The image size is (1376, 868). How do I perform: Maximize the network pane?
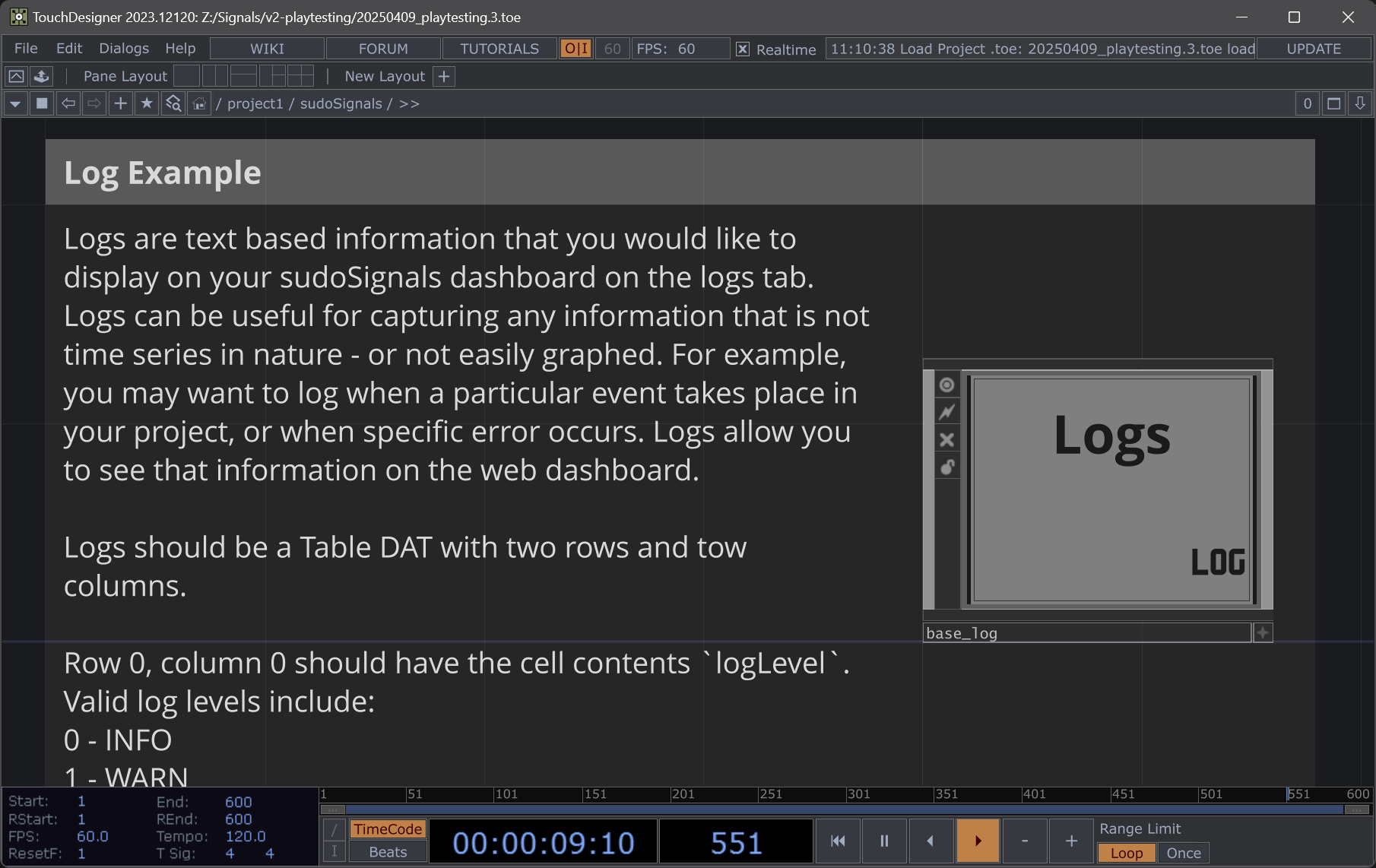point(1334,103)
